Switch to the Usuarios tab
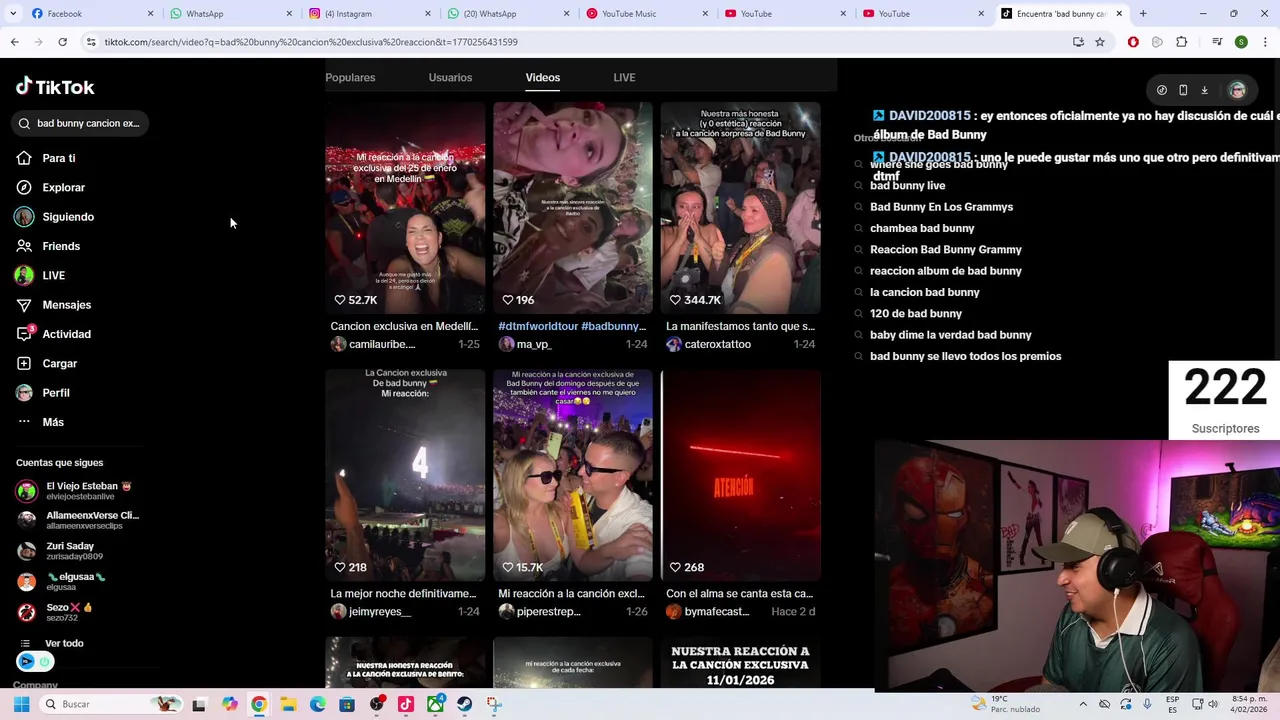This screenshot has height=720, width=1280. (x=450, y=77)
